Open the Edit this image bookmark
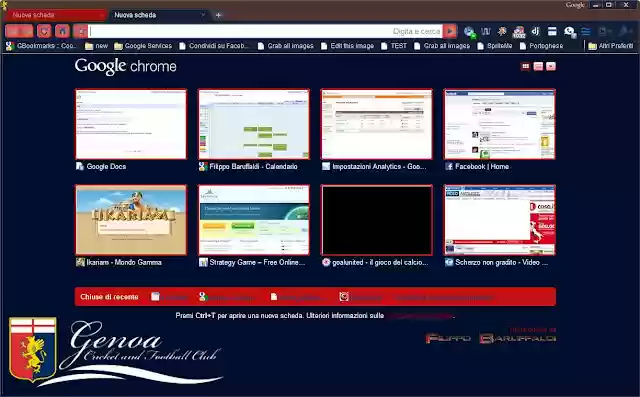Screen dimensions: 640x397 347,46
